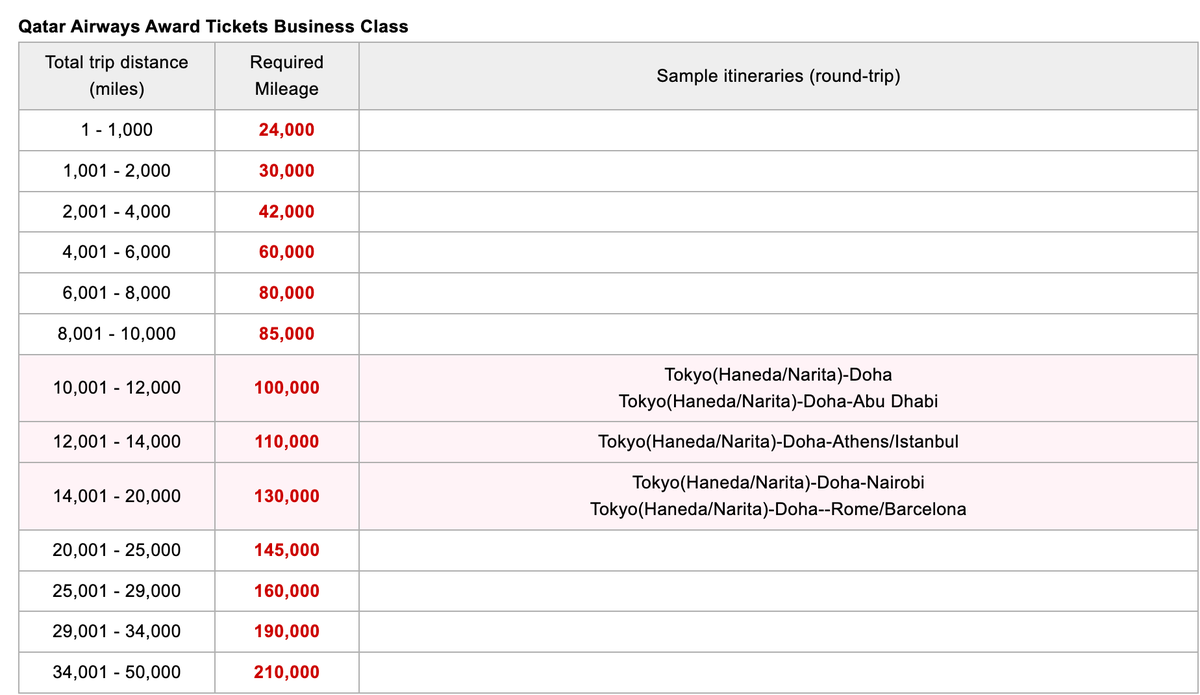Click the 'Required Mileage' column header
This screenshot has width=1200, height=695.
(287, 75)
